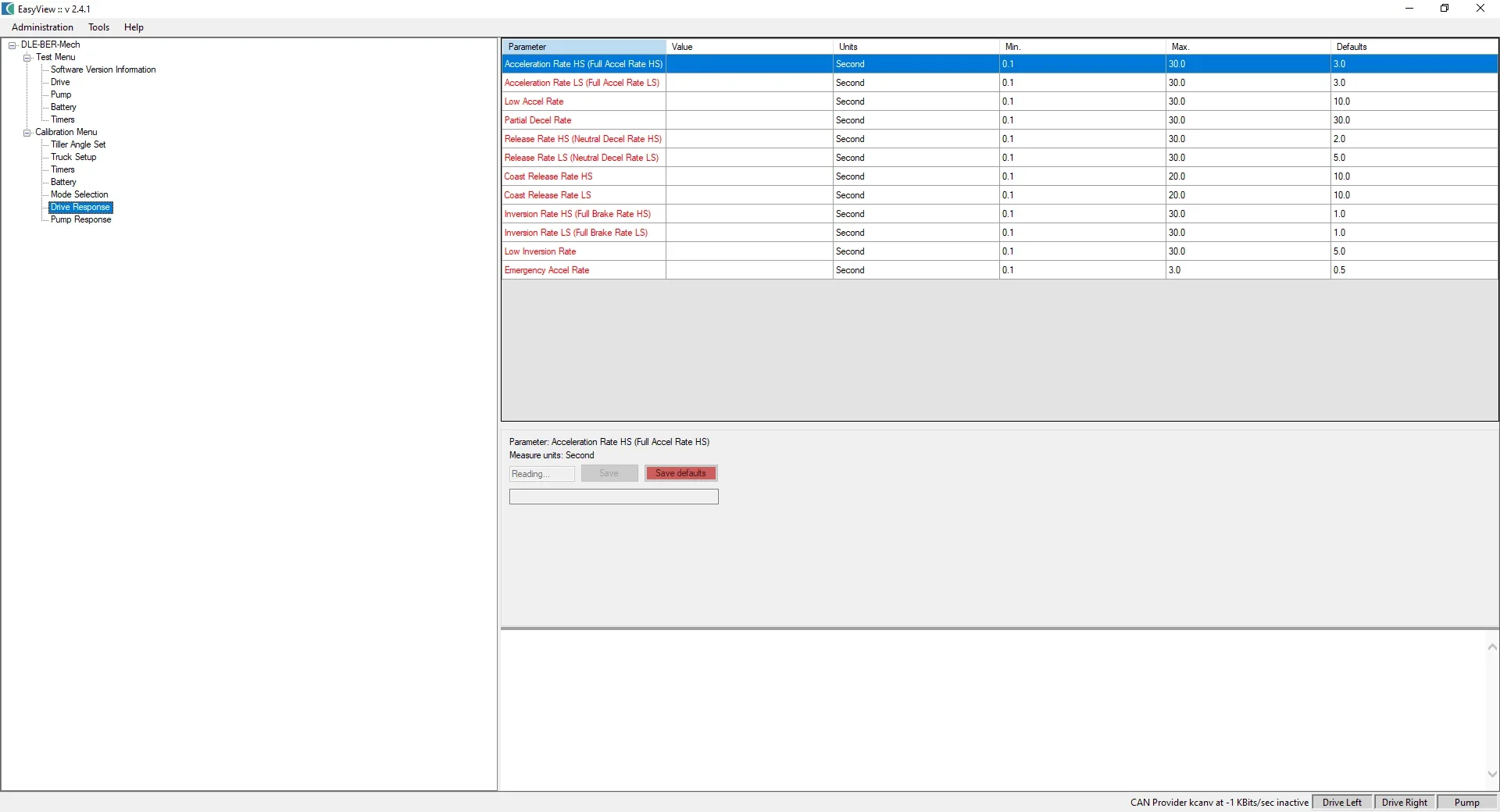
Task: Collapse the Test Menu branch
Action: pos(27,58)
